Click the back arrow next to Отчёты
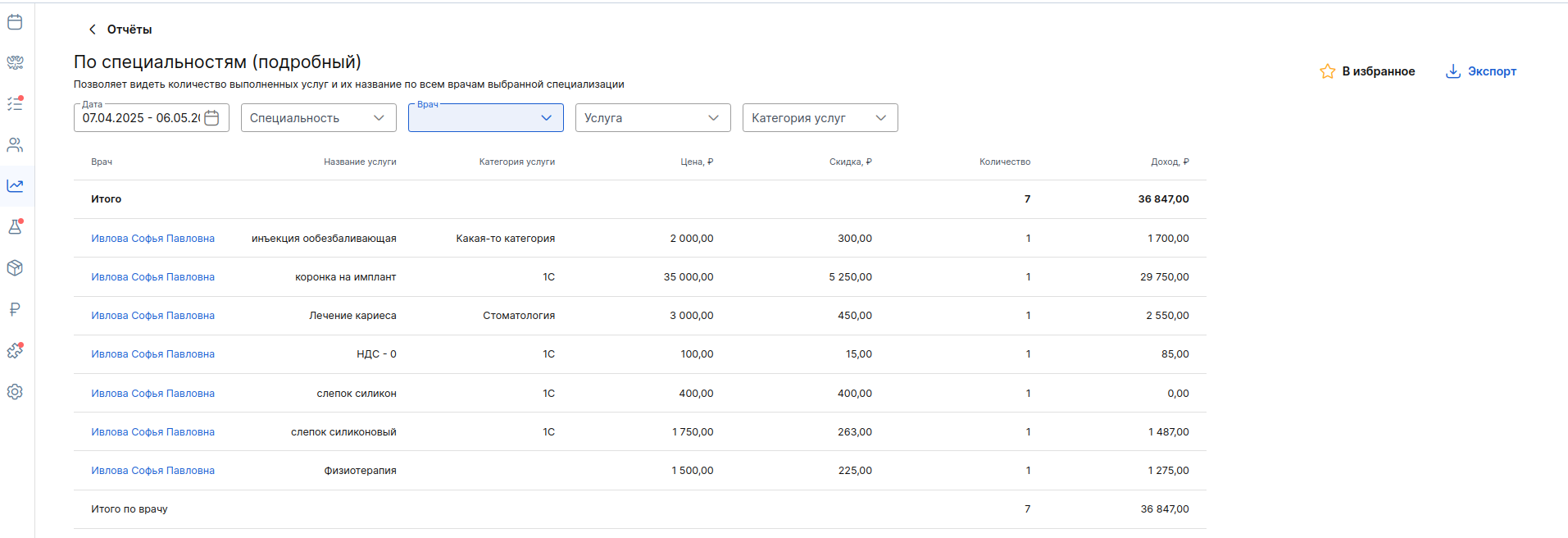Viewport: 1568px width, 538px height. tap(92, 30)
